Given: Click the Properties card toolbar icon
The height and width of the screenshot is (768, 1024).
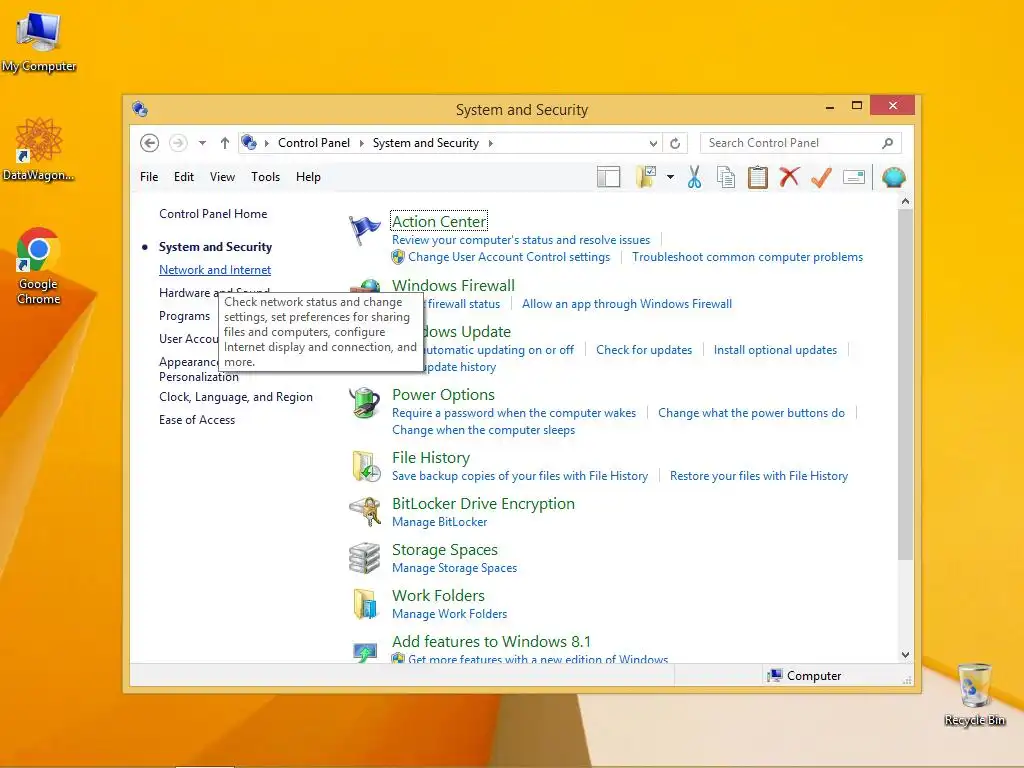Looking at the screenshot, I should [x=854, y=177].
